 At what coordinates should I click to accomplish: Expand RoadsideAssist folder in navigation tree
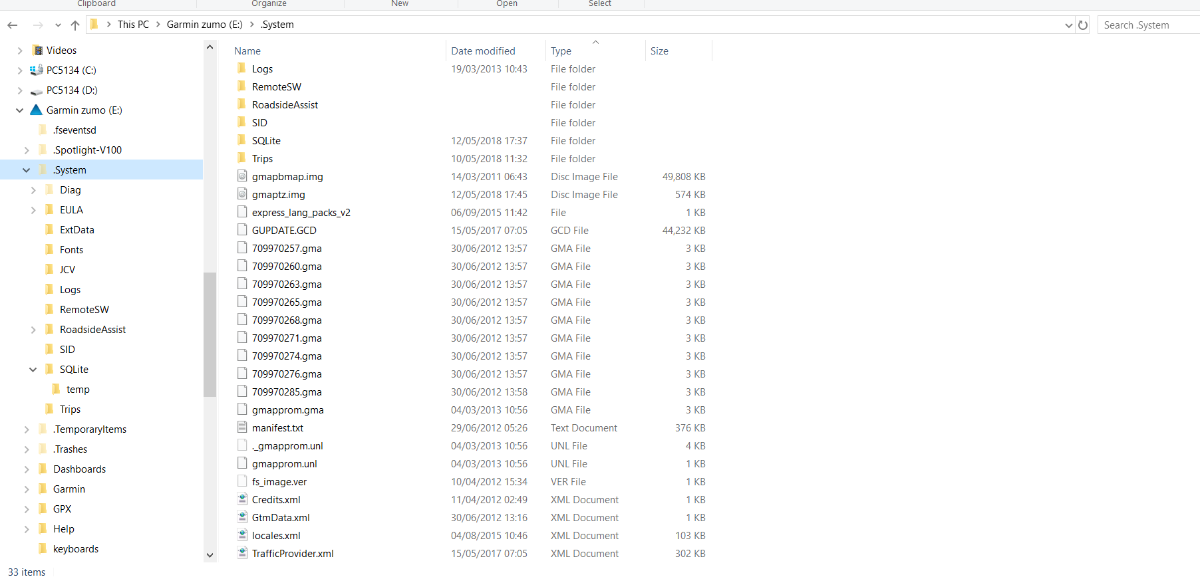tap(33, 329)
